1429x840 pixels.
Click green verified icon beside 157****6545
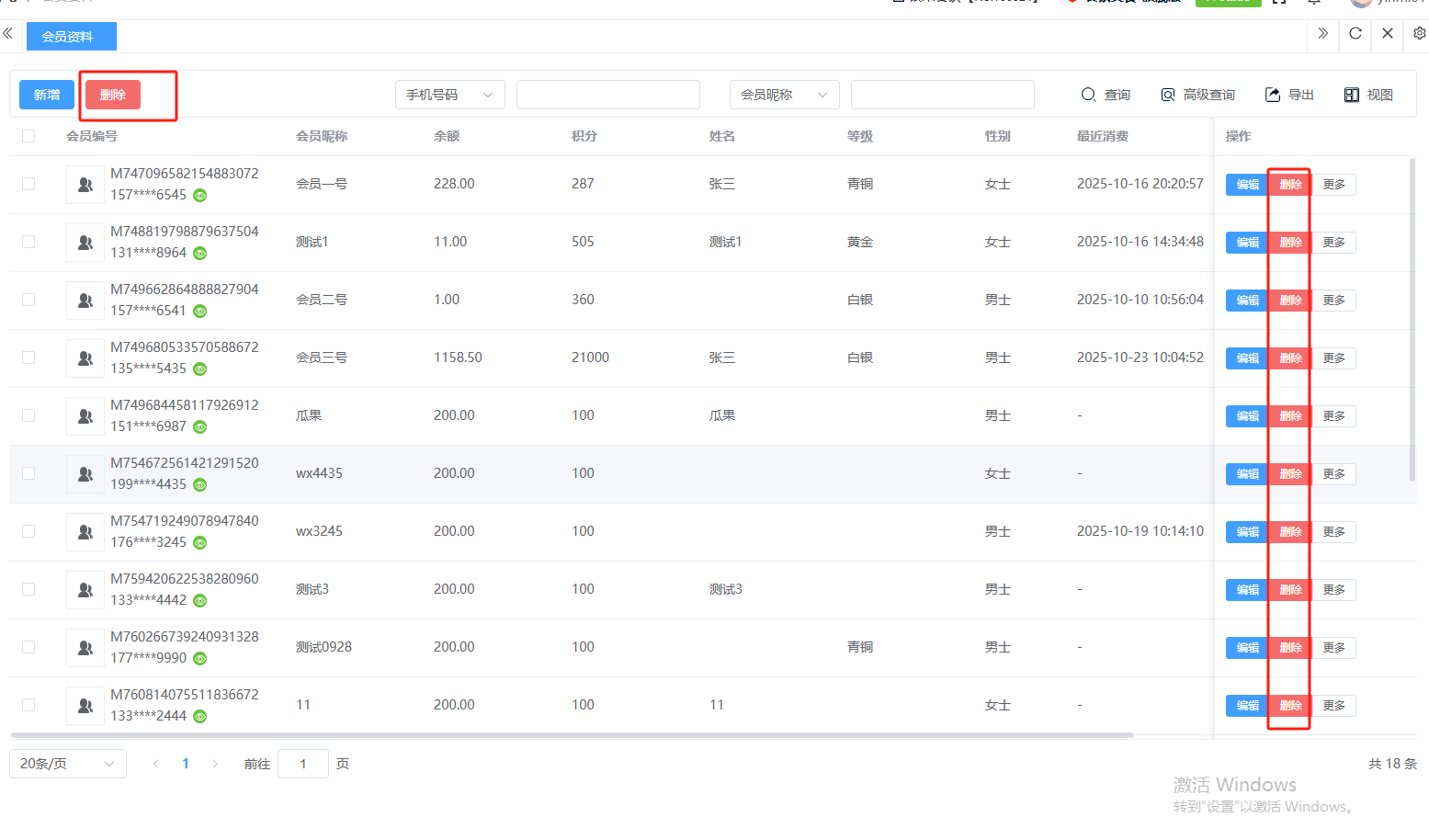pos(199,195)
